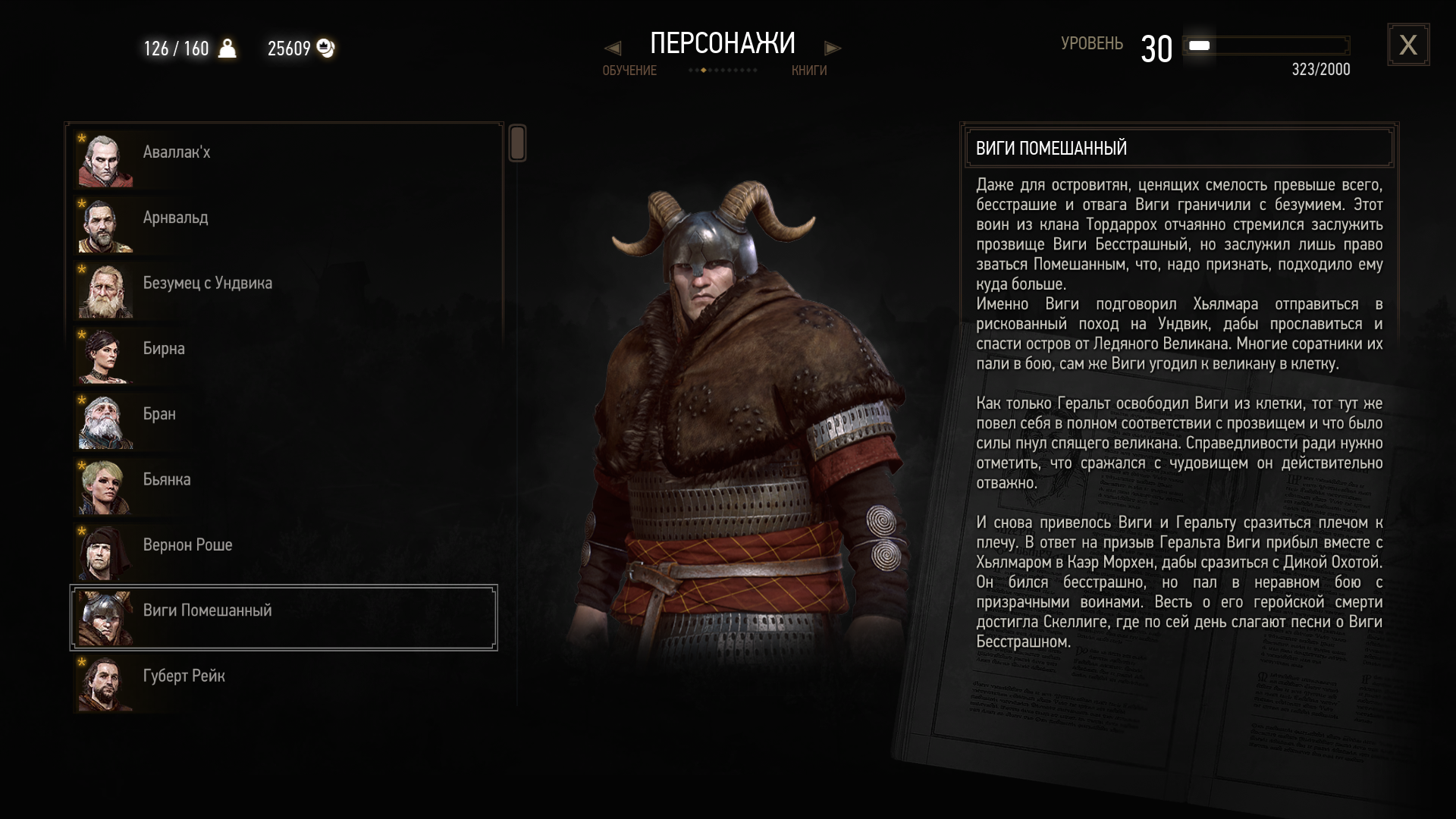Click the page indicator dots

(723, 71)
